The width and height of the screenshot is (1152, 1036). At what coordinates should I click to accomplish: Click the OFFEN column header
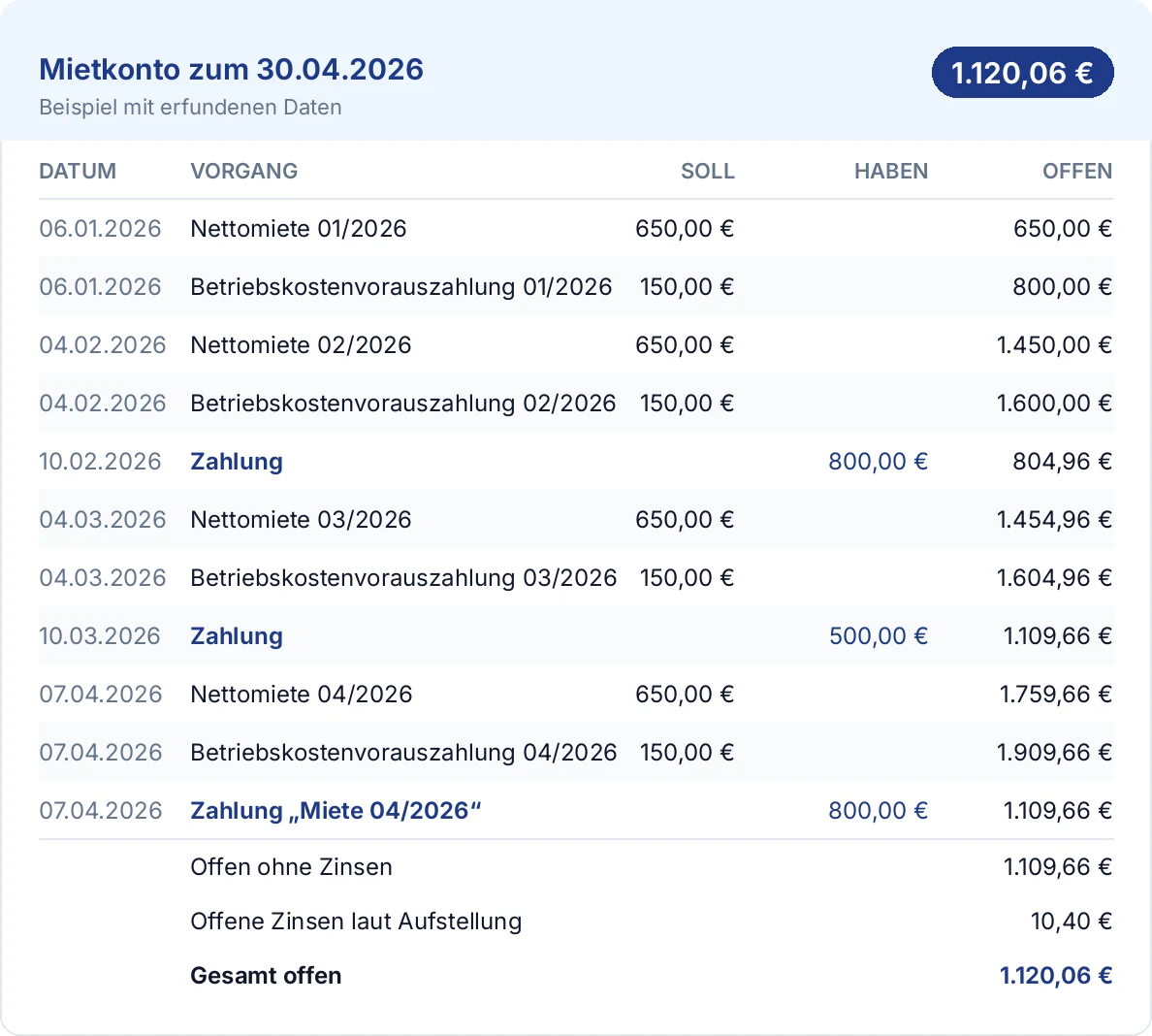click(1077, 171)
